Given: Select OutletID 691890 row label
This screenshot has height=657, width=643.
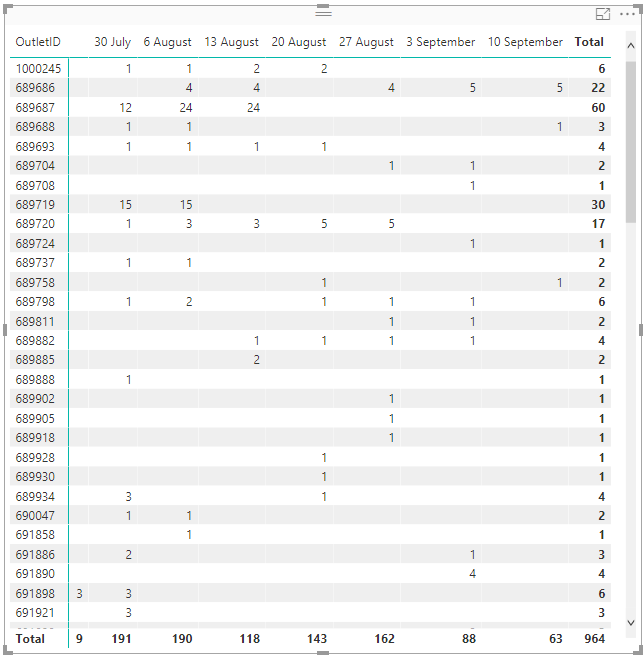Looking at the screenshot, I should click(x=35, y=574).
